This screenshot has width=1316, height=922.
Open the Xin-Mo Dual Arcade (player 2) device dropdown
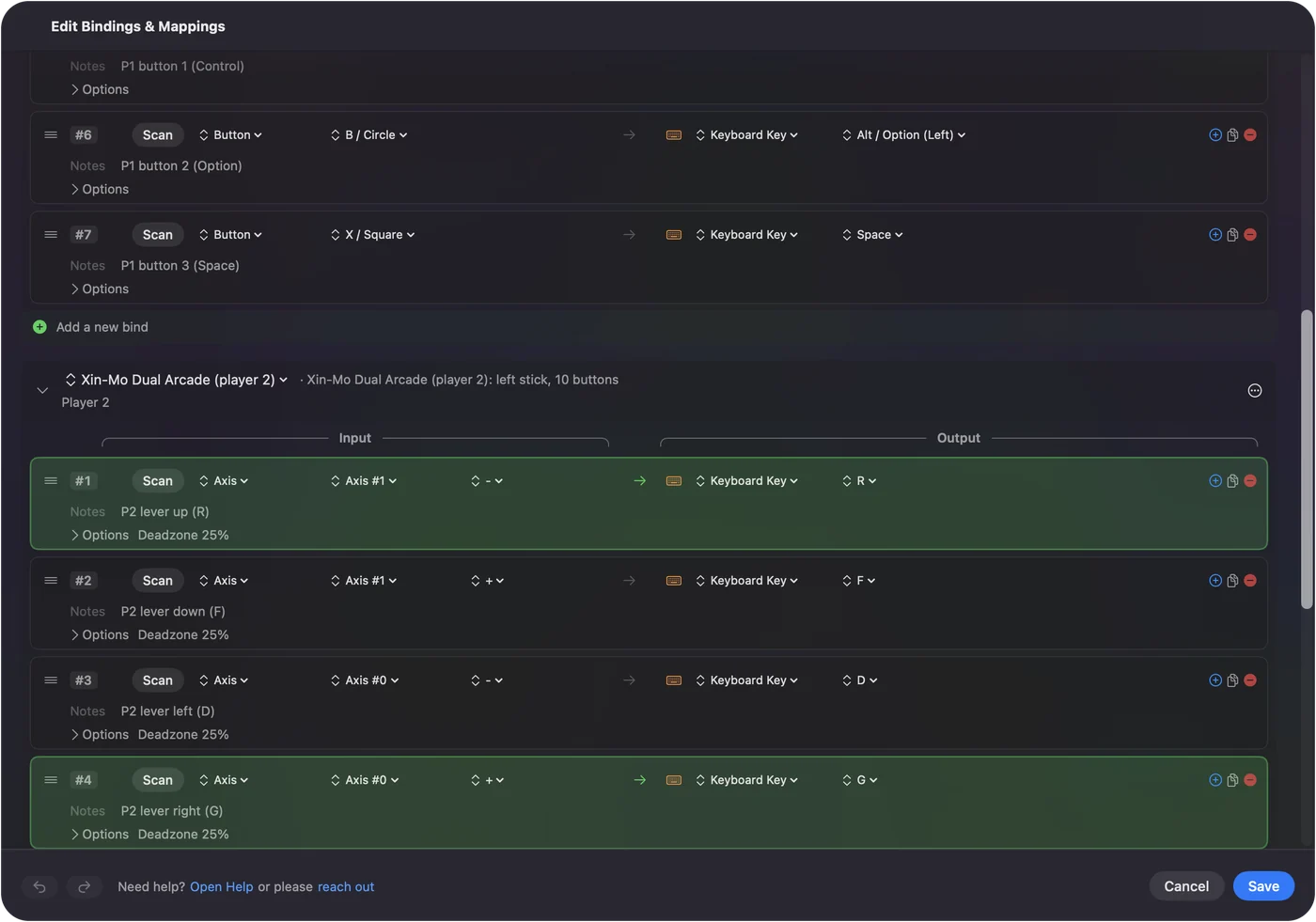176,380
